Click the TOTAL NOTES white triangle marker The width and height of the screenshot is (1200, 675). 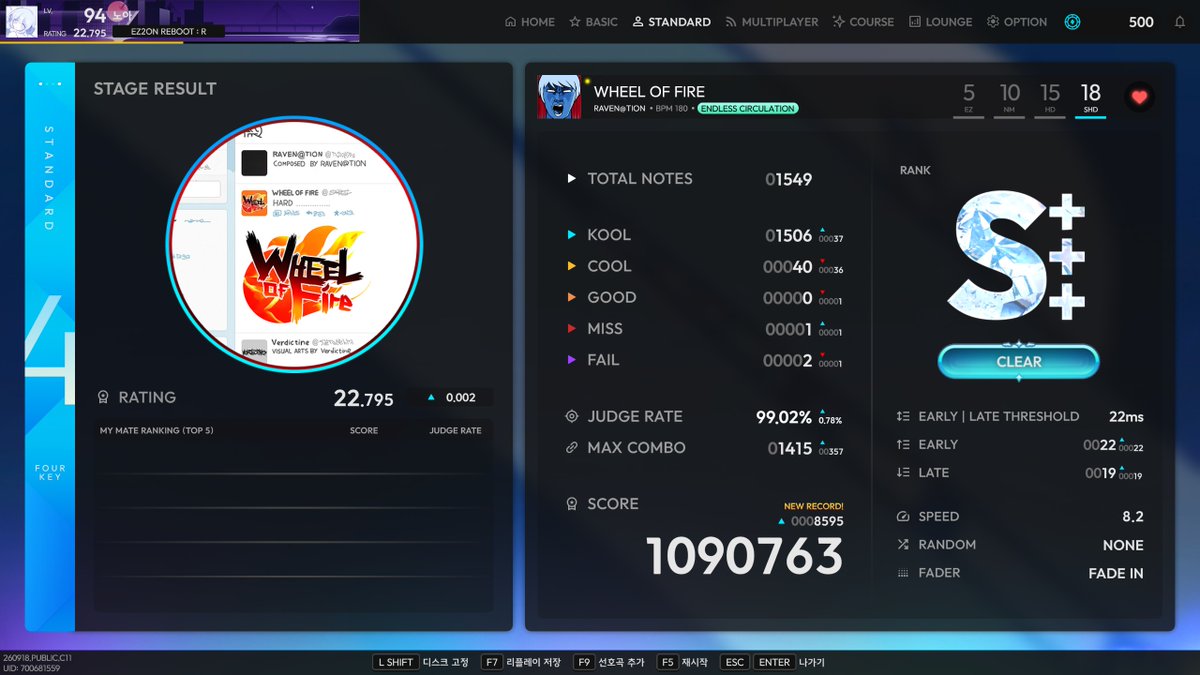(572, 179)
